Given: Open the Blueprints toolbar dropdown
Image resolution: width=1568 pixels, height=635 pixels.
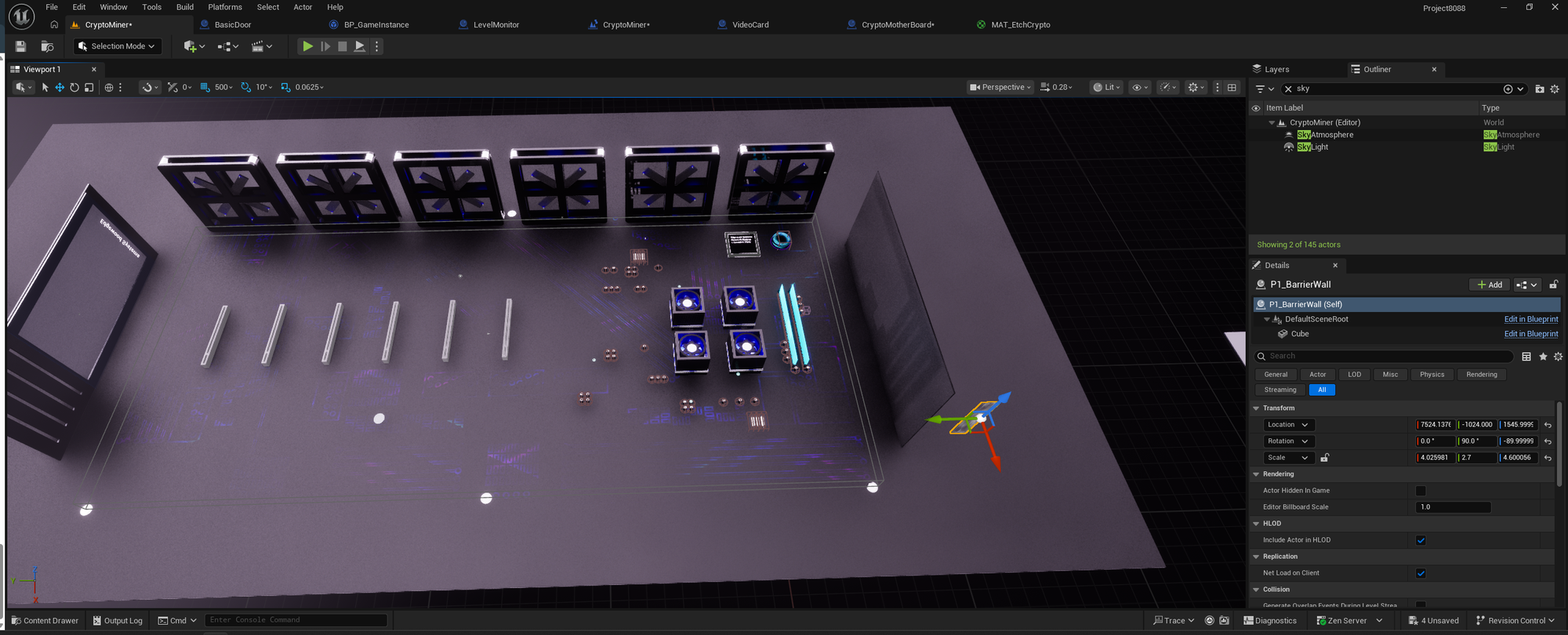Looking at the screenshot, I should click(227, 46).
